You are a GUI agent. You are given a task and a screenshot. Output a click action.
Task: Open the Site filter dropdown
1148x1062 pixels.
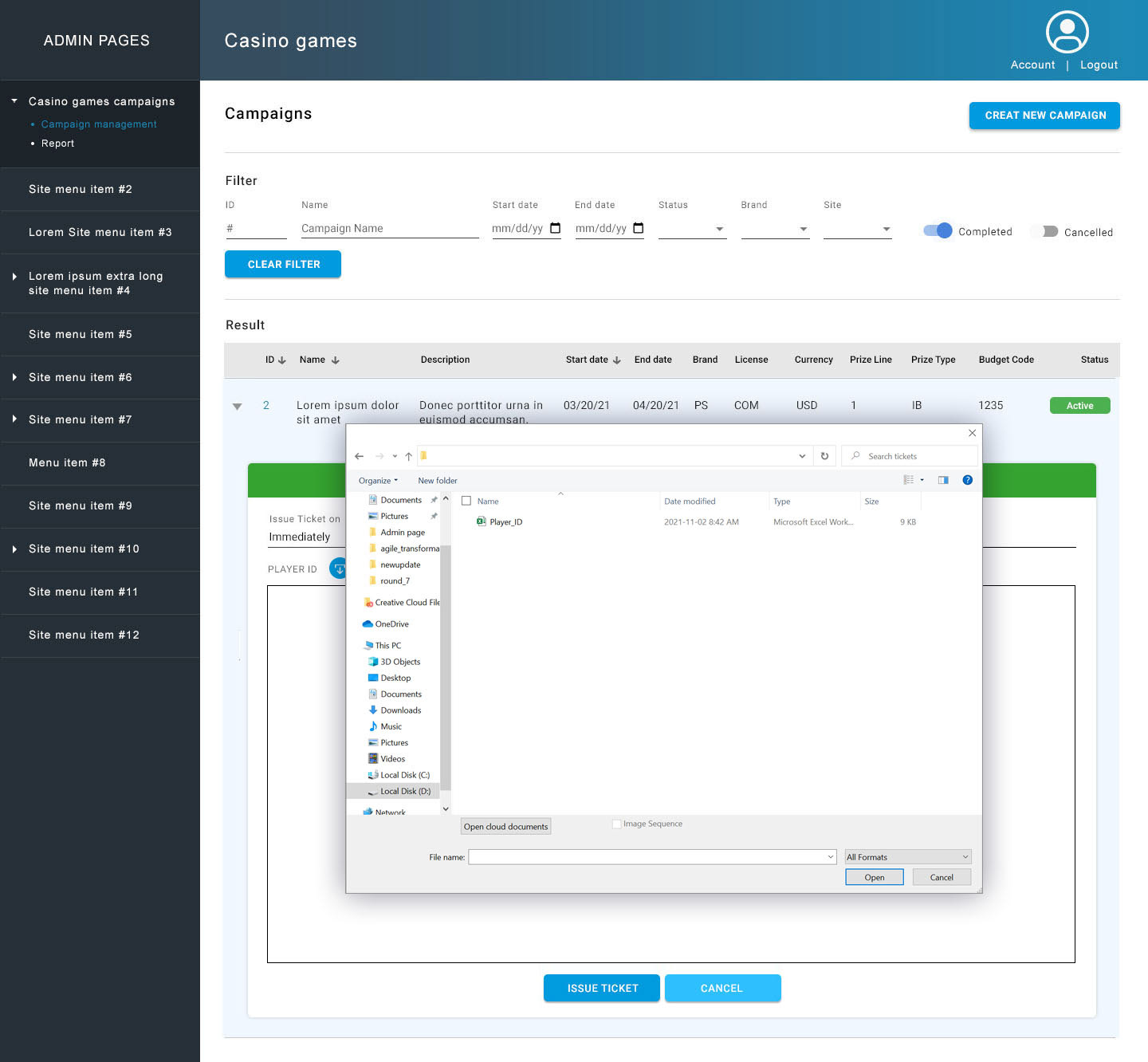point(858,229)
